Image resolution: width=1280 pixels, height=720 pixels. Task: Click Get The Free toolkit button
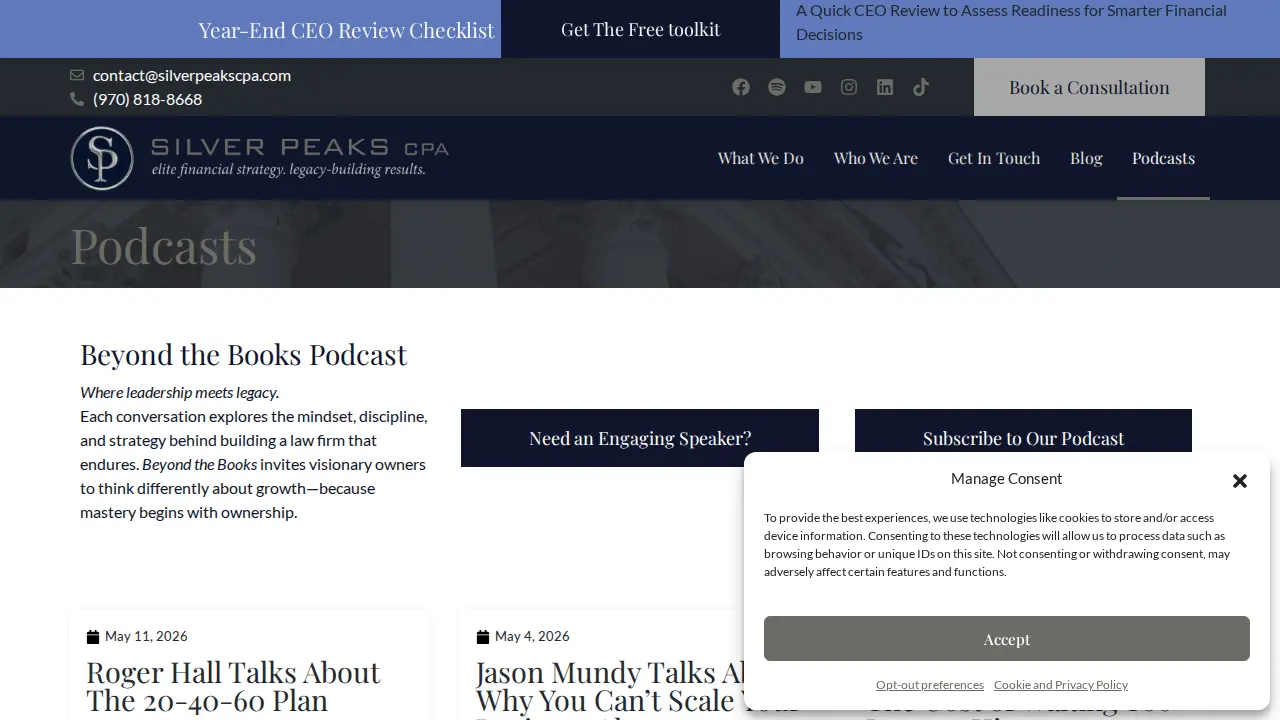640,29
